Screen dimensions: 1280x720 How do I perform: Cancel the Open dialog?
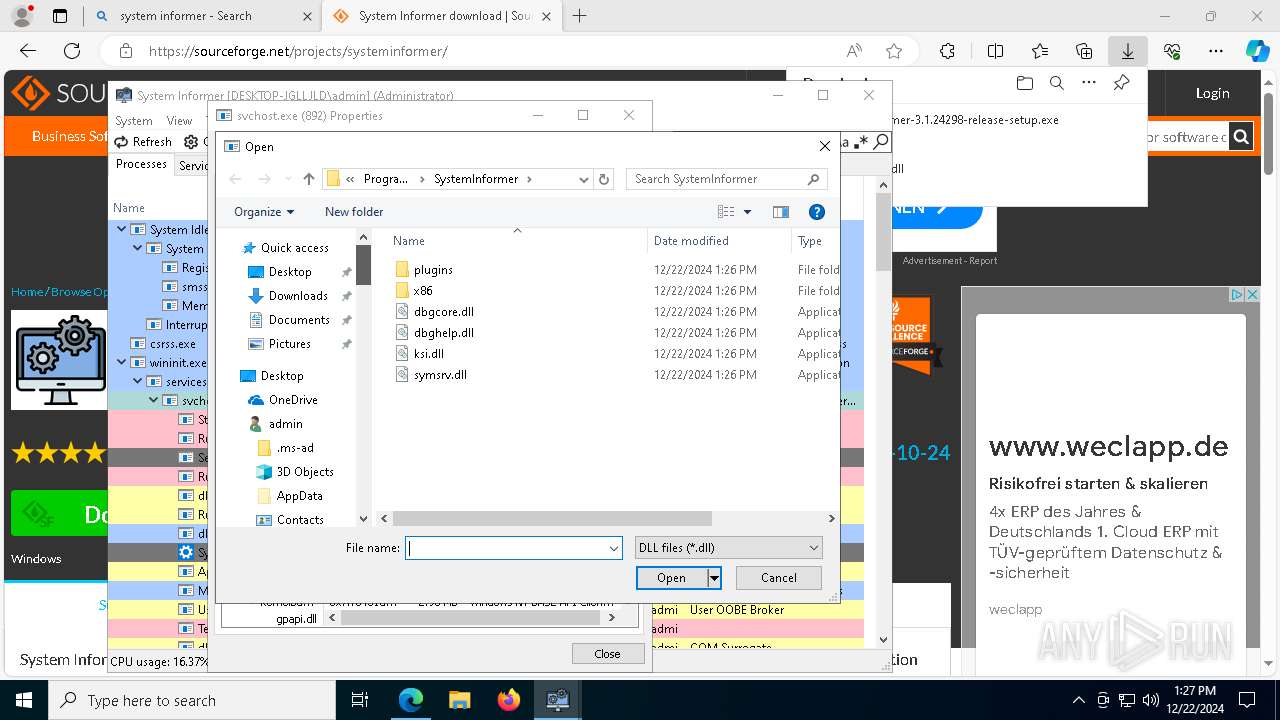[778, 578]
